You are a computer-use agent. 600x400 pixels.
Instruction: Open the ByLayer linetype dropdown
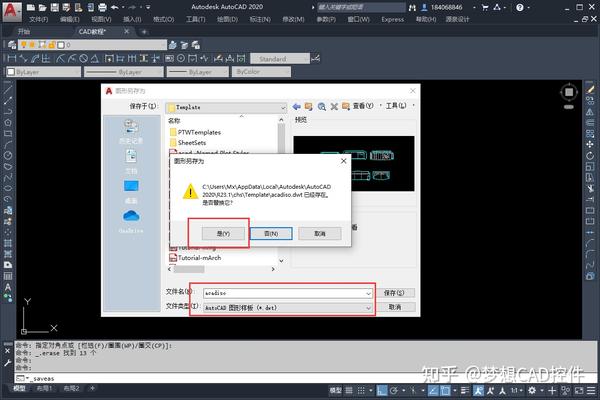point(124,72)
